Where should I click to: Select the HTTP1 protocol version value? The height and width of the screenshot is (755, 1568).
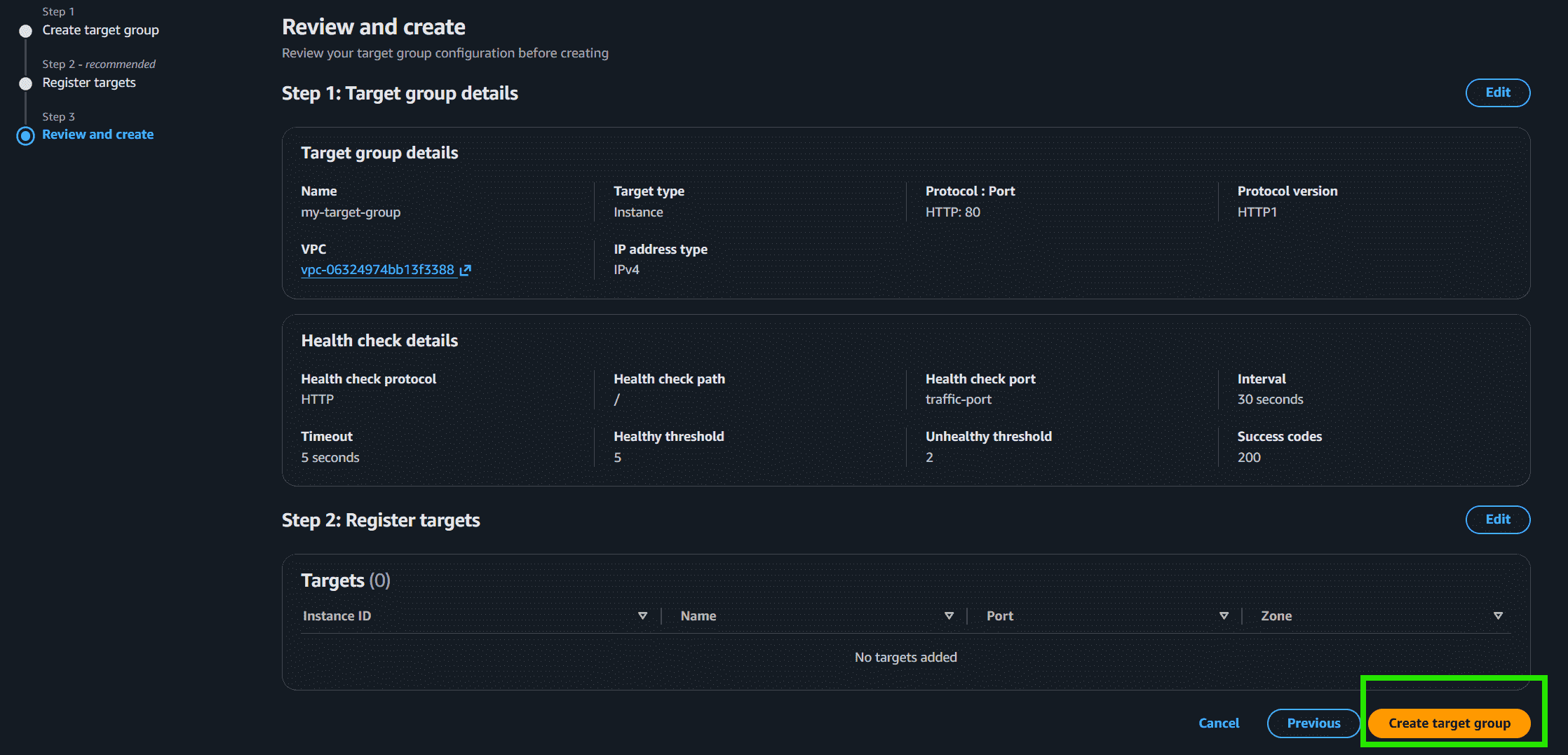[1257, 212]
